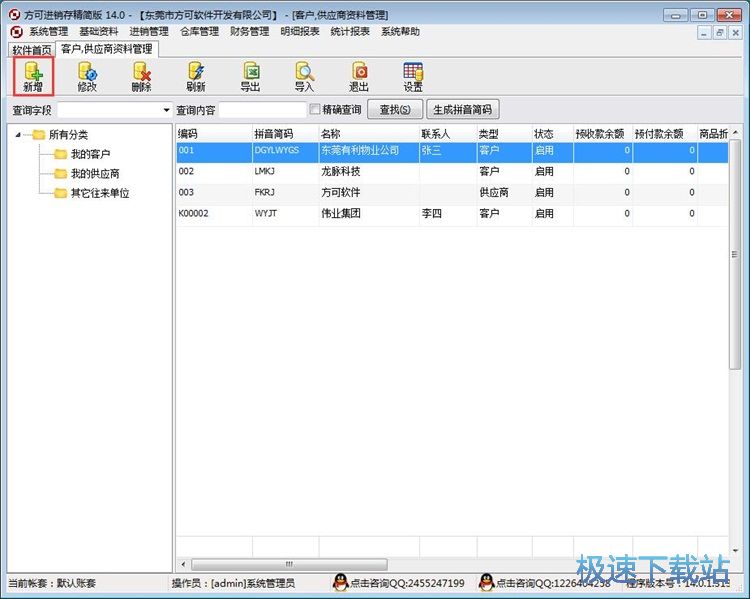750x599 pixels.
Task: Open the 财务管理 menu
Action: click(x=250, y=32)
